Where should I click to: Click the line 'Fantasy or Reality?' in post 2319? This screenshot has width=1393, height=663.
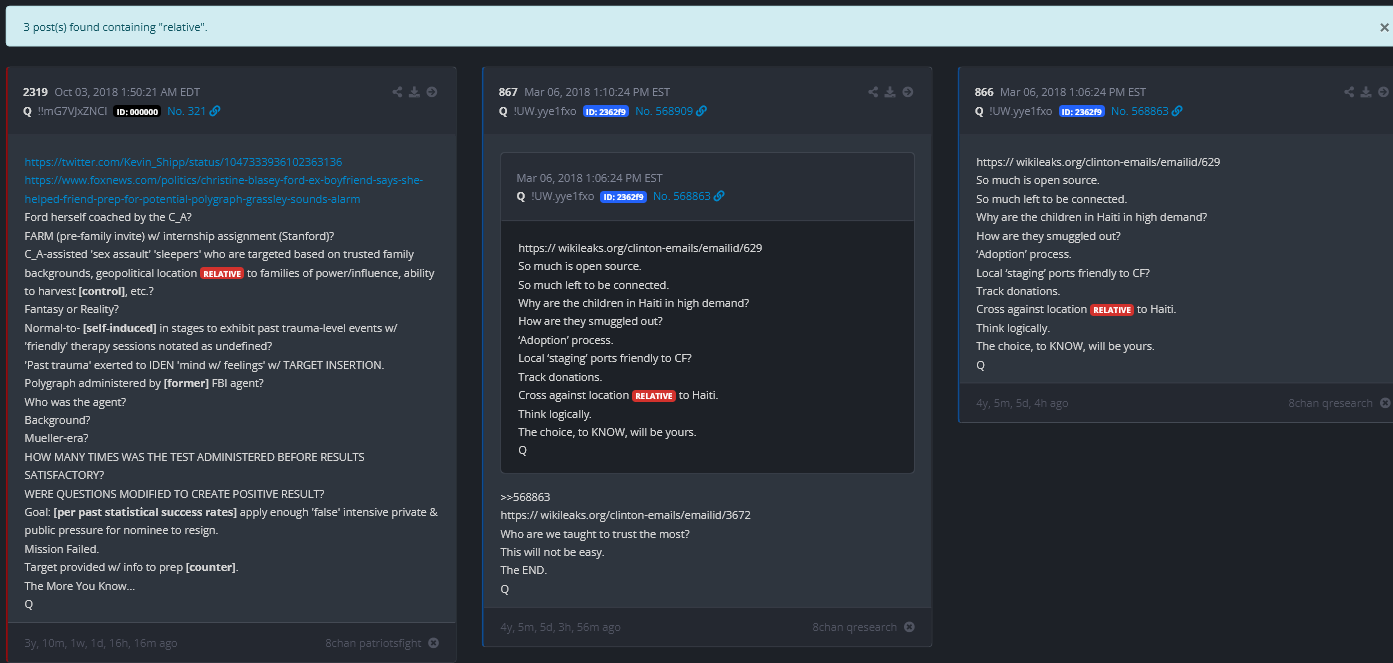click(72, 309)
